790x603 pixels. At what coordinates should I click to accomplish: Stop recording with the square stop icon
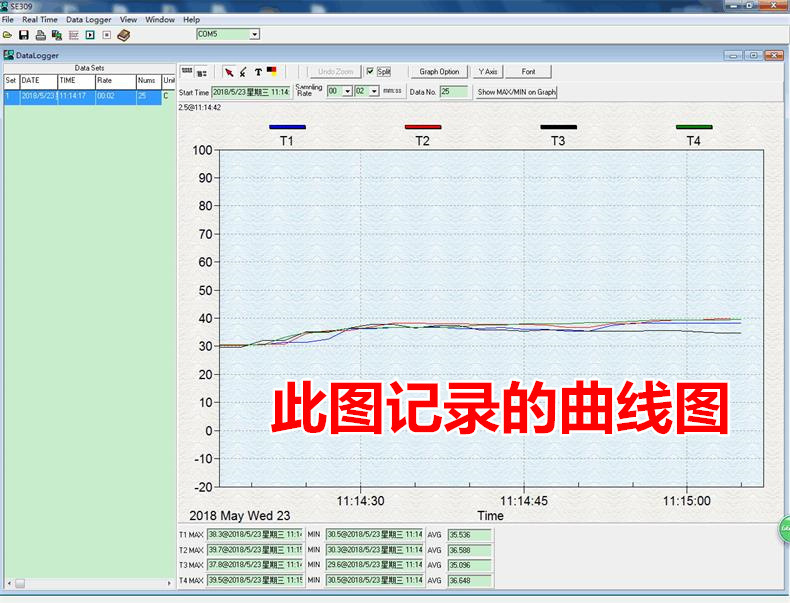[106, 35]
